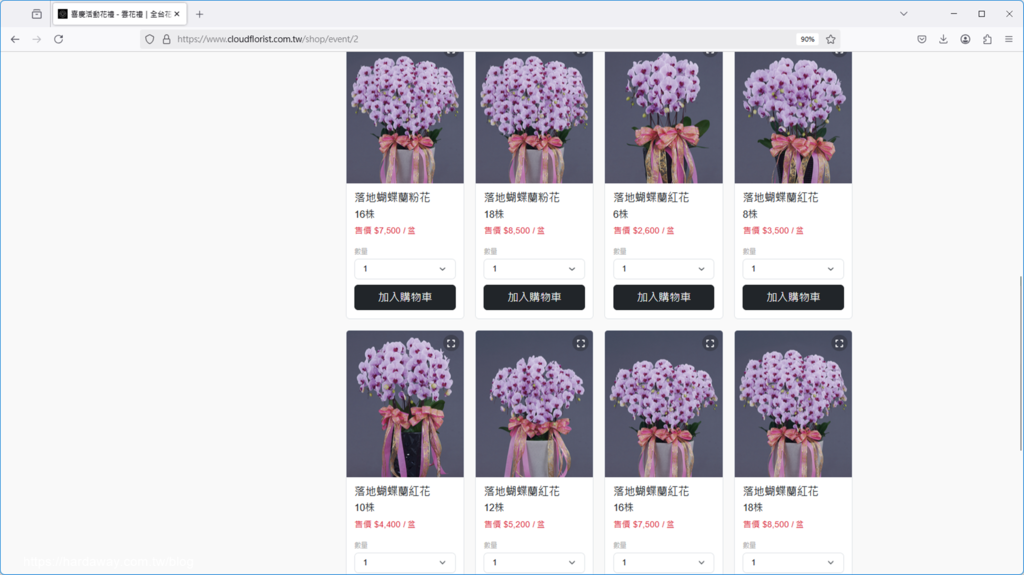1024x575 pixels.
Task: View photo of red orchid 18株
Action: coord(793,404)
